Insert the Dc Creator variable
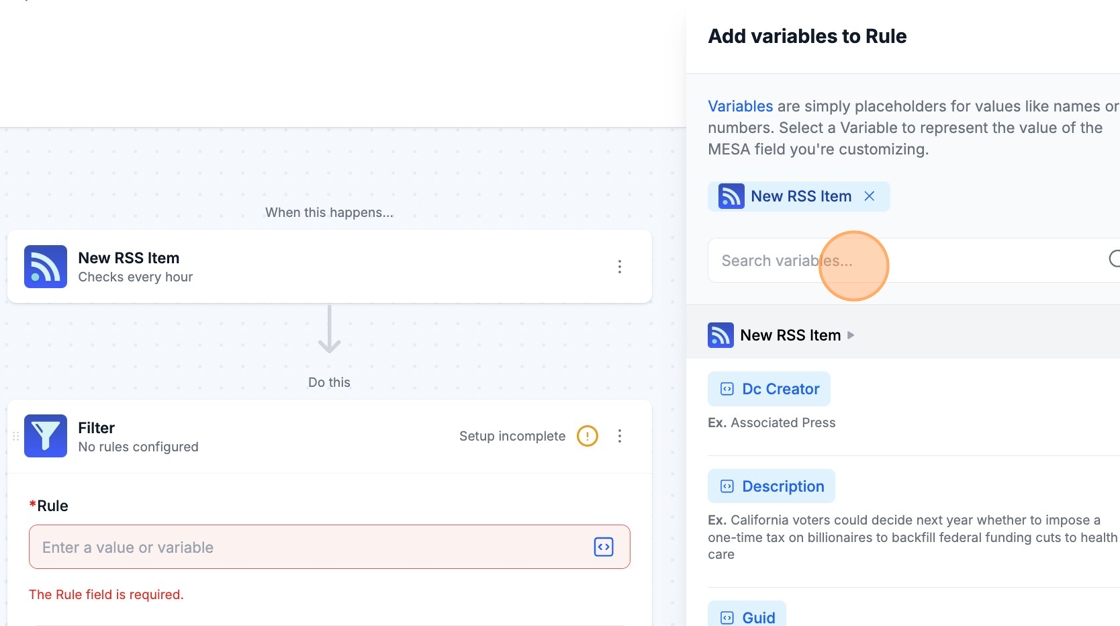The image size is (1120, 626). 769,389
